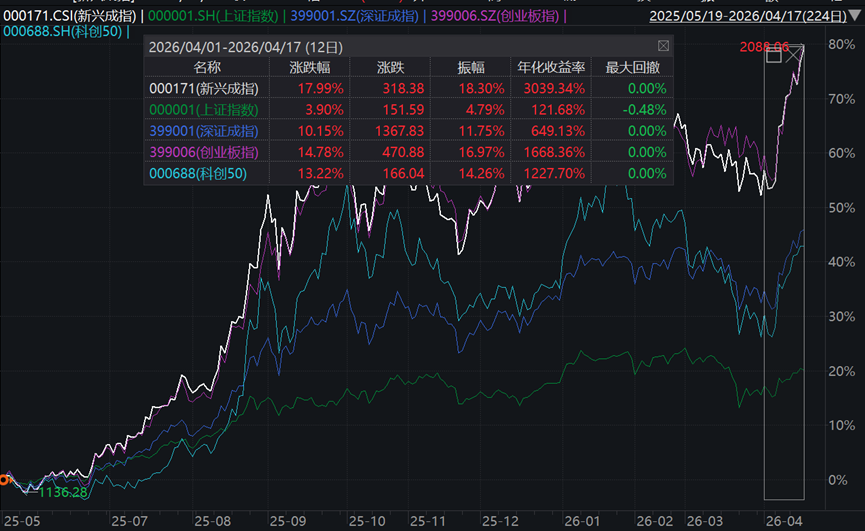Select 000171.CSI(新兴成指) in the top legend
The image size is (865, 531).
pos(68,16)
